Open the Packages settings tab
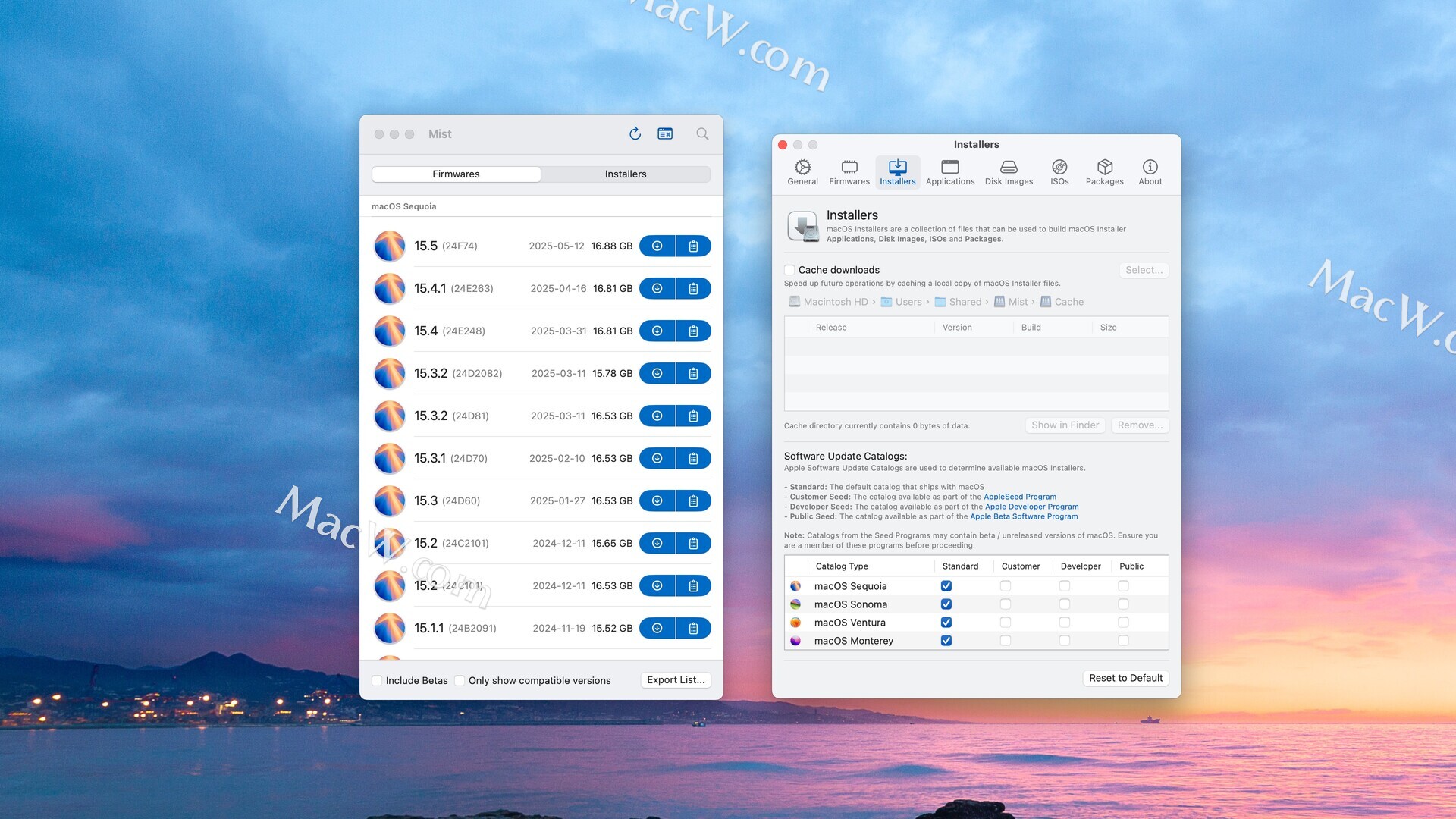1456x819 pixels. click(1104, 172)
